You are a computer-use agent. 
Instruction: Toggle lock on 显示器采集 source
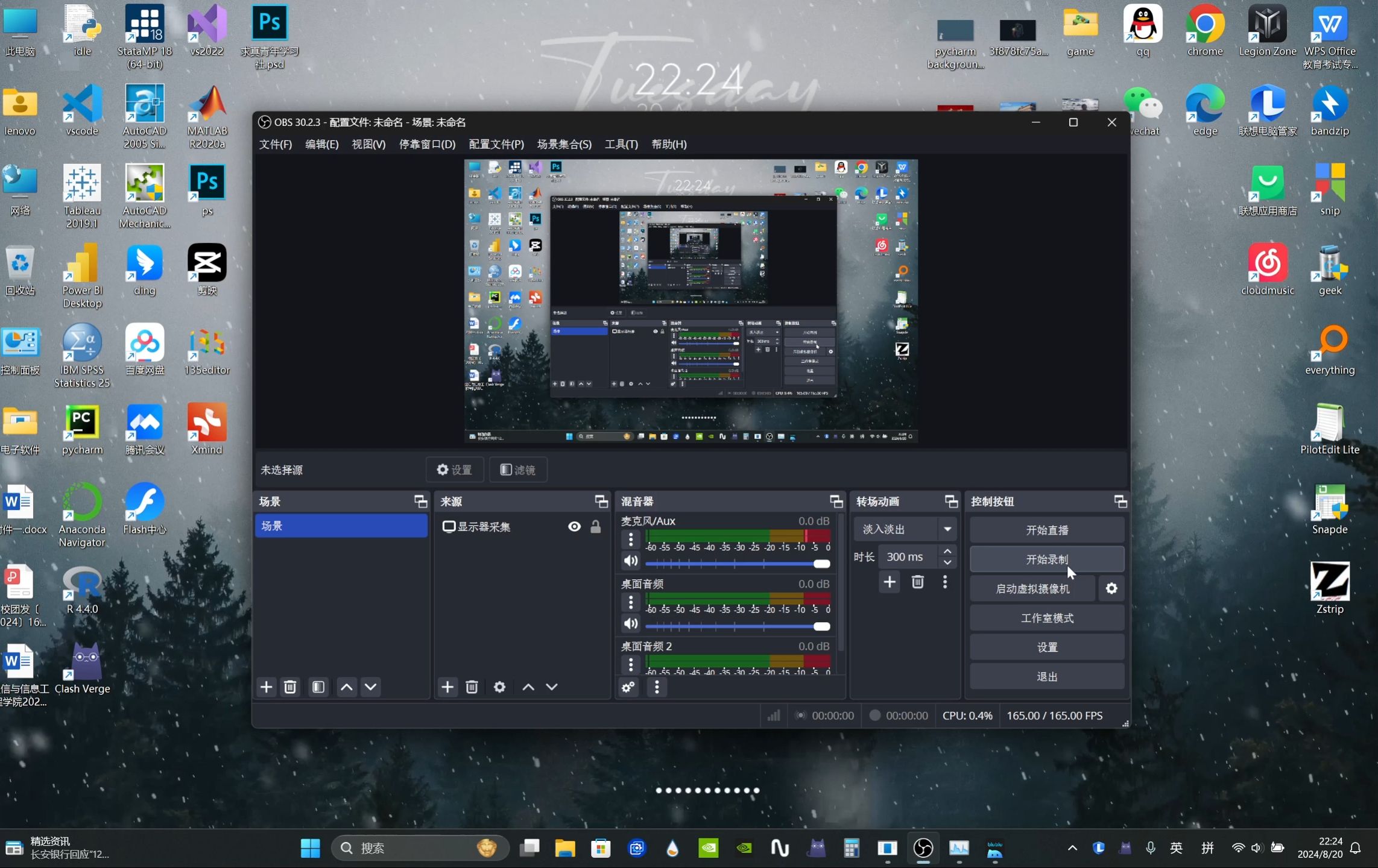click(x=596, y=526)
